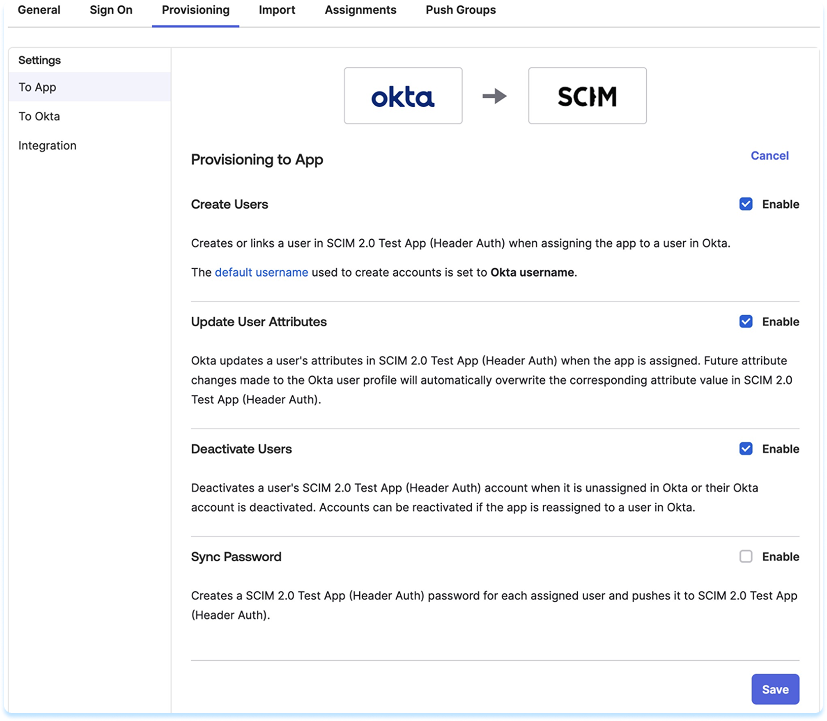Open the General tab
Screen dimensions: 827x721
tap(39, 10)
